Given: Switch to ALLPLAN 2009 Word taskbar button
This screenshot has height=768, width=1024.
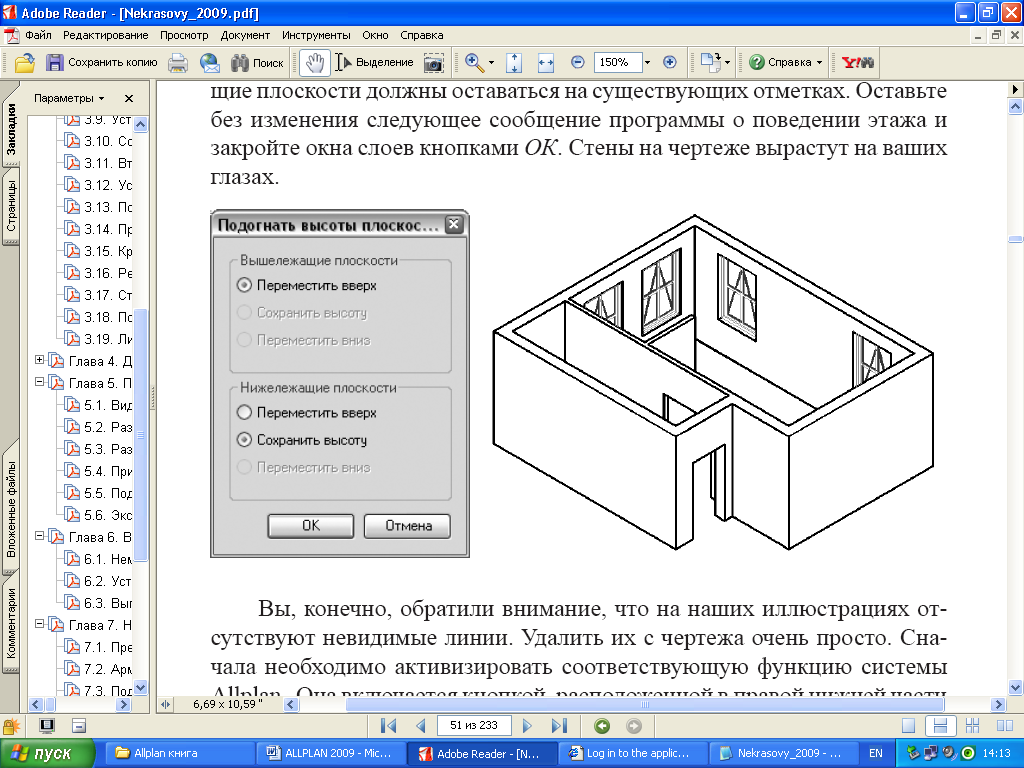Looking at the screenshot, I should point(332,754).
